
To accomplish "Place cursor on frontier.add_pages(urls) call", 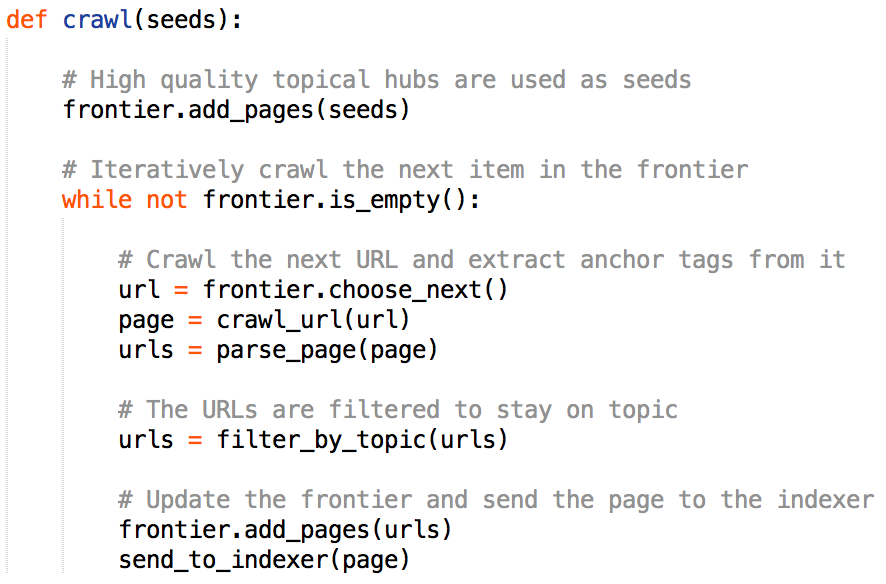I will [285, 529].
